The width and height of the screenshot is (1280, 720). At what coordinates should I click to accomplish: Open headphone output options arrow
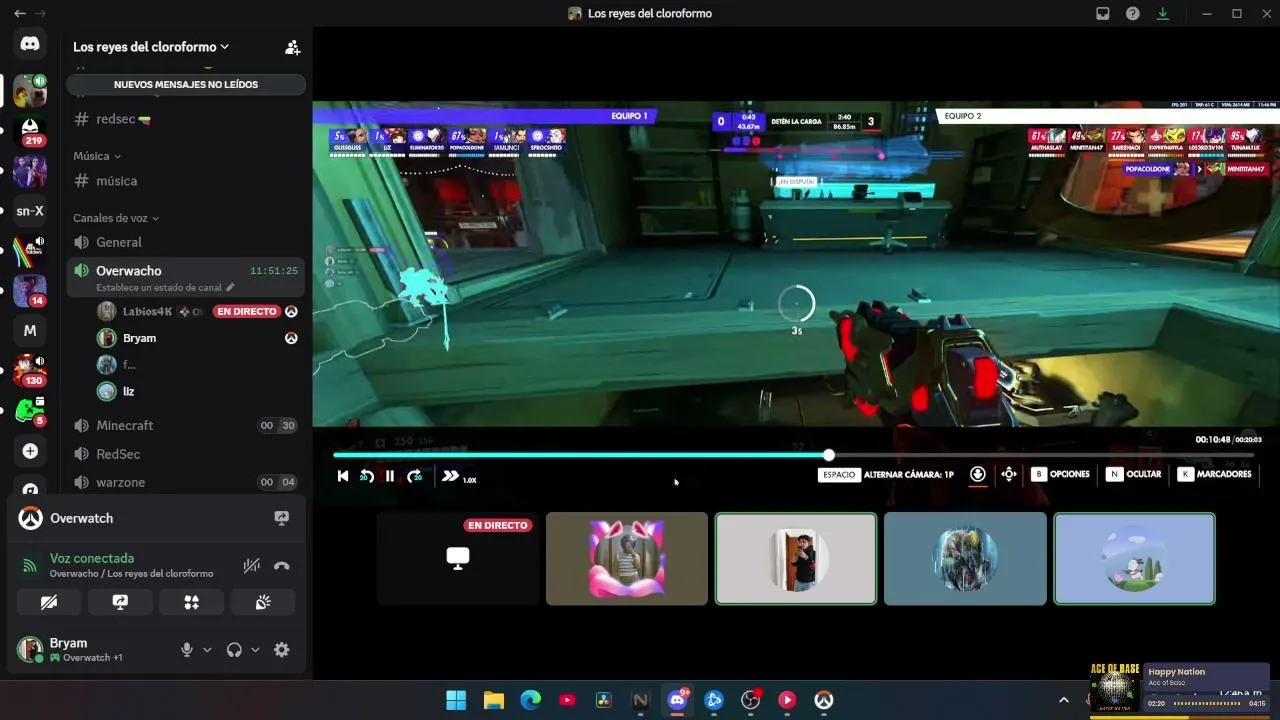255,650
